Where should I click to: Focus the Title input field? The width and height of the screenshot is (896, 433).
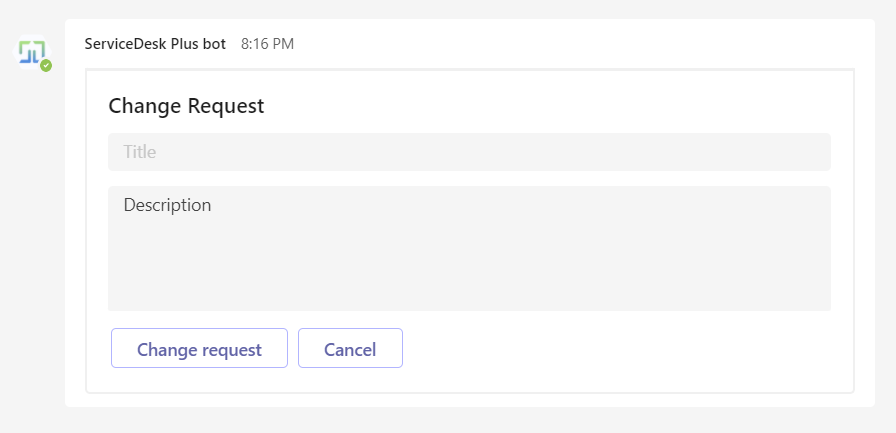pyautogui.click(x=469, y=152)
